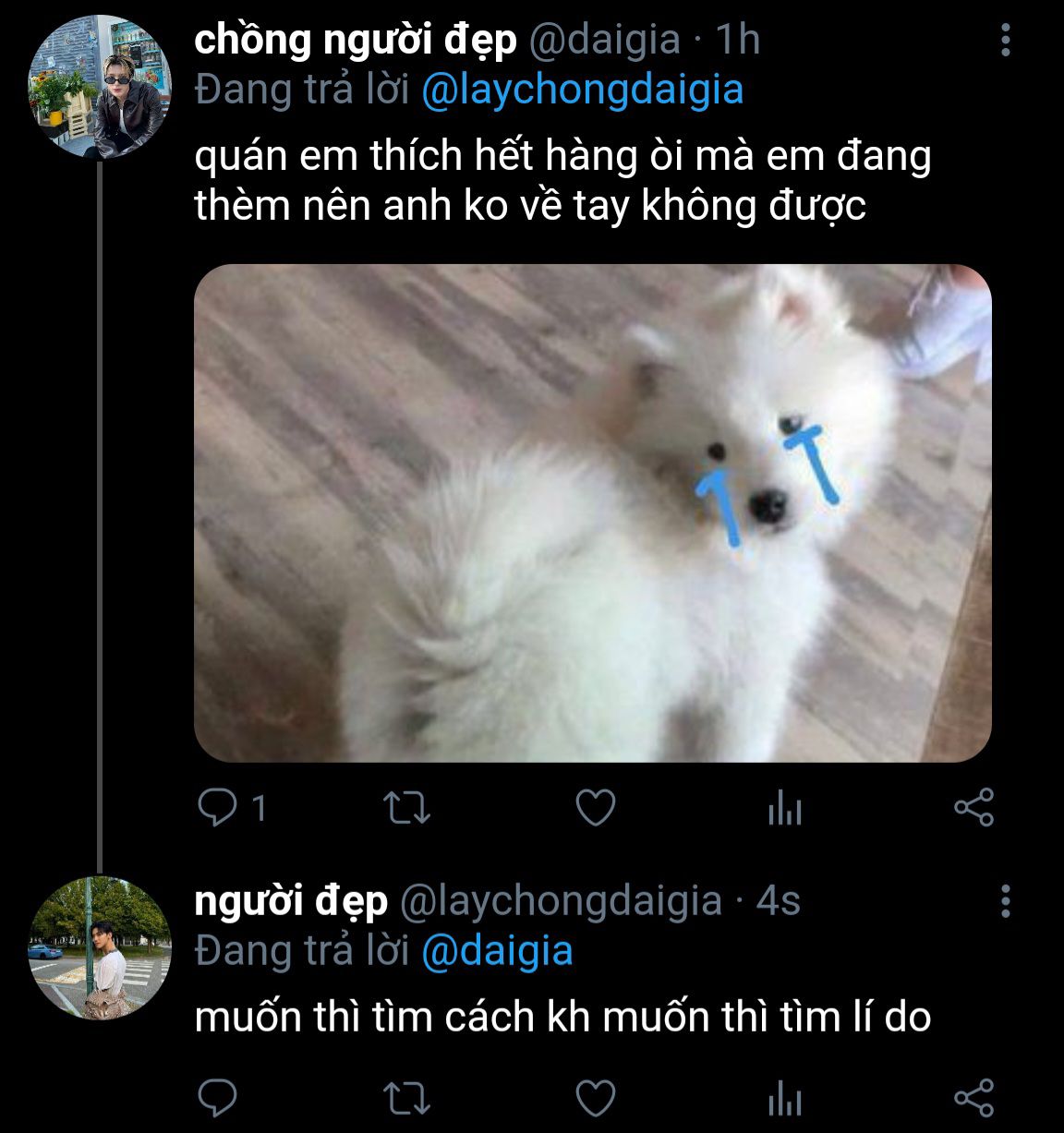The image size is (1064, 1133).
Task: Share the reply tweet from laychongdaigia
Action: [973, 1098]
